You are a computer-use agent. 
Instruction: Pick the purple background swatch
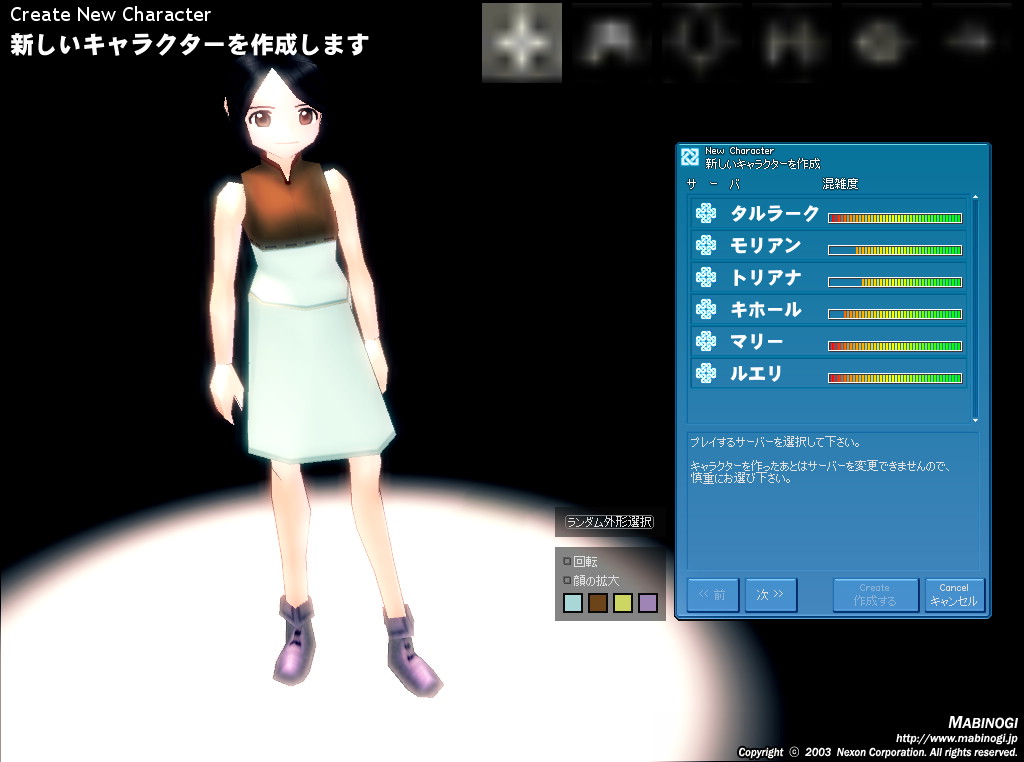point(648,603)
